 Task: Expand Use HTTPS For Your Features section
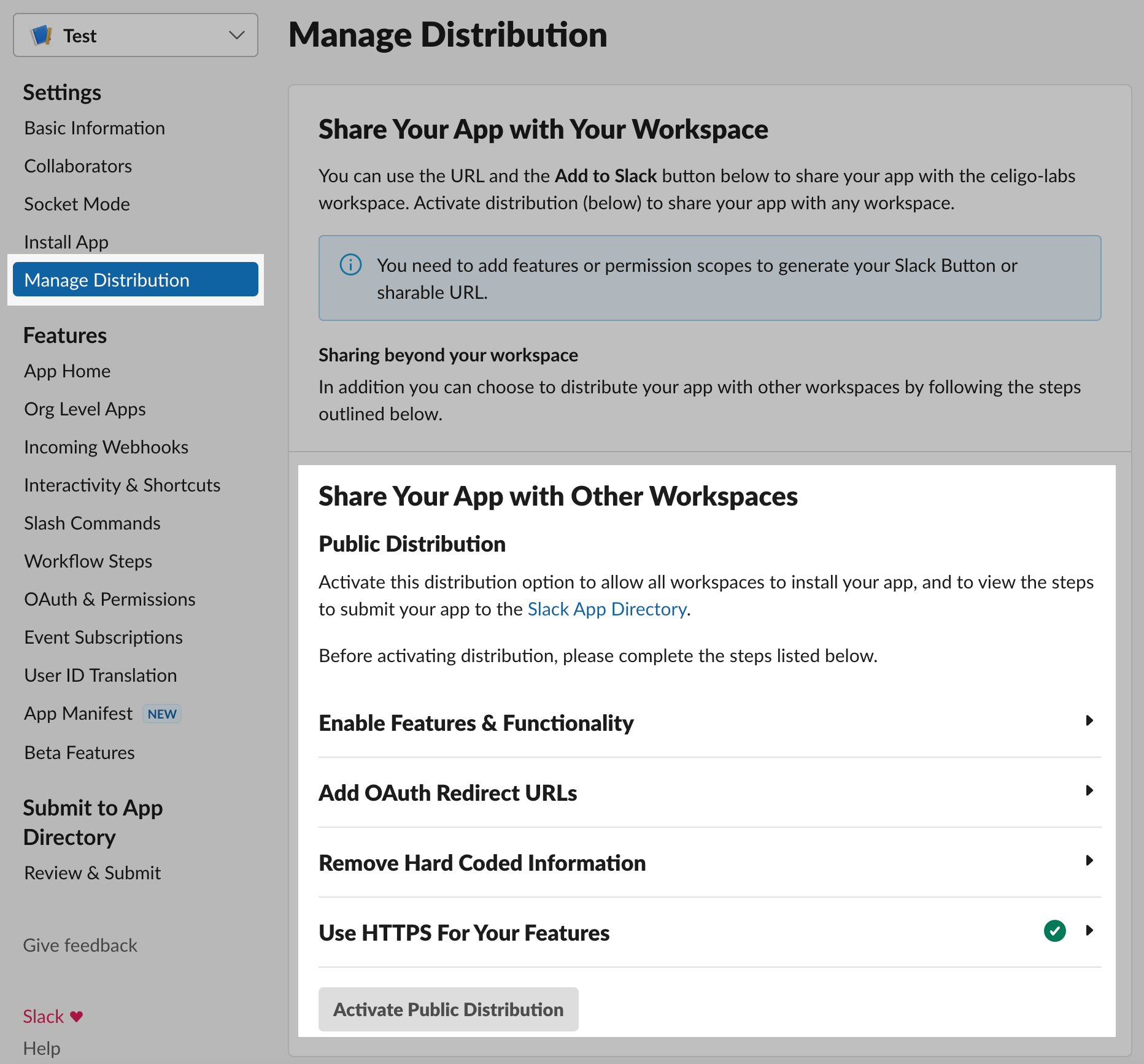pos(1089,931)
